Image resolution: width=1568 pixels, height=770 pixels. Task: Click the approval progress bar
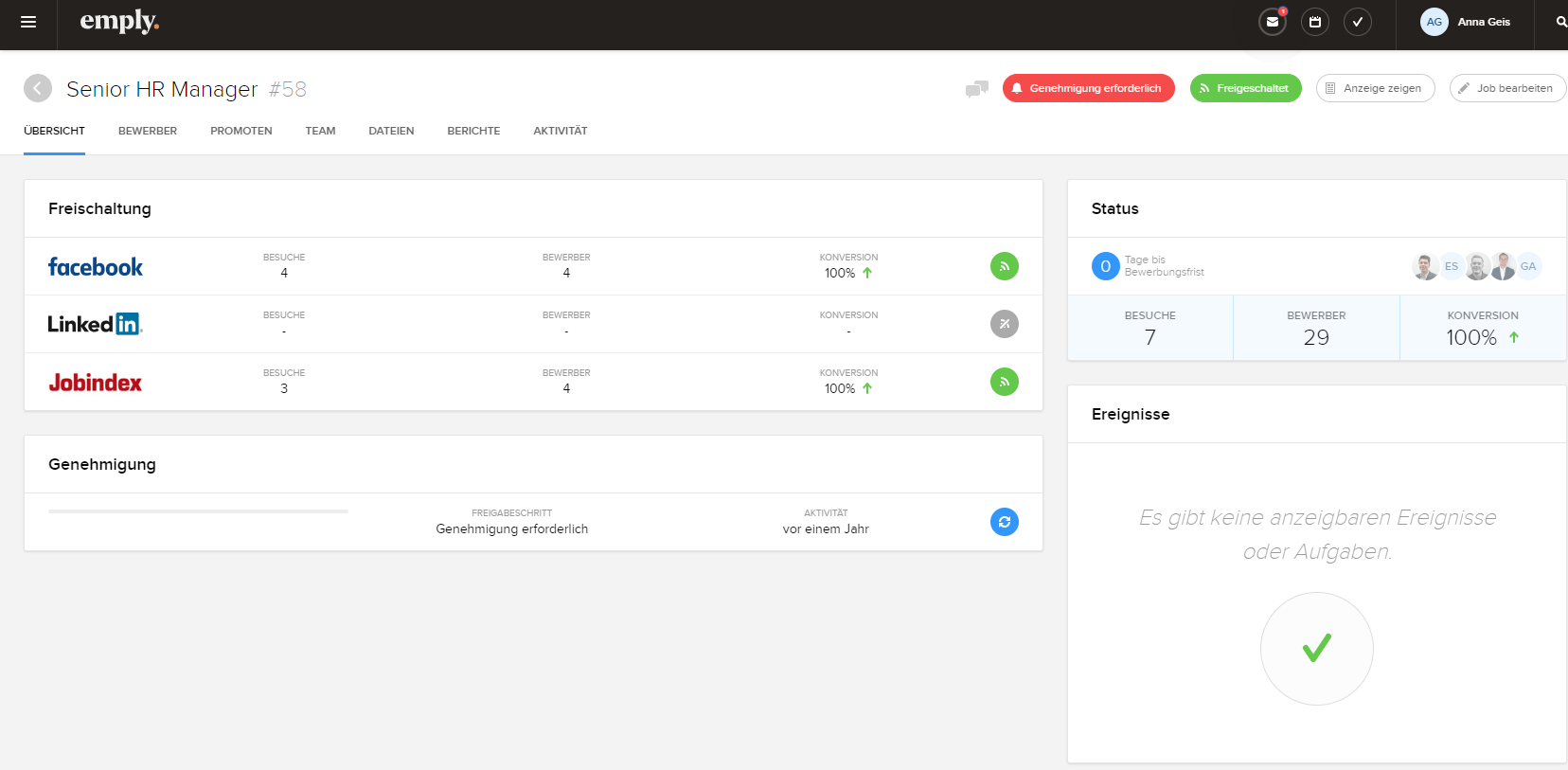(198, 511)
